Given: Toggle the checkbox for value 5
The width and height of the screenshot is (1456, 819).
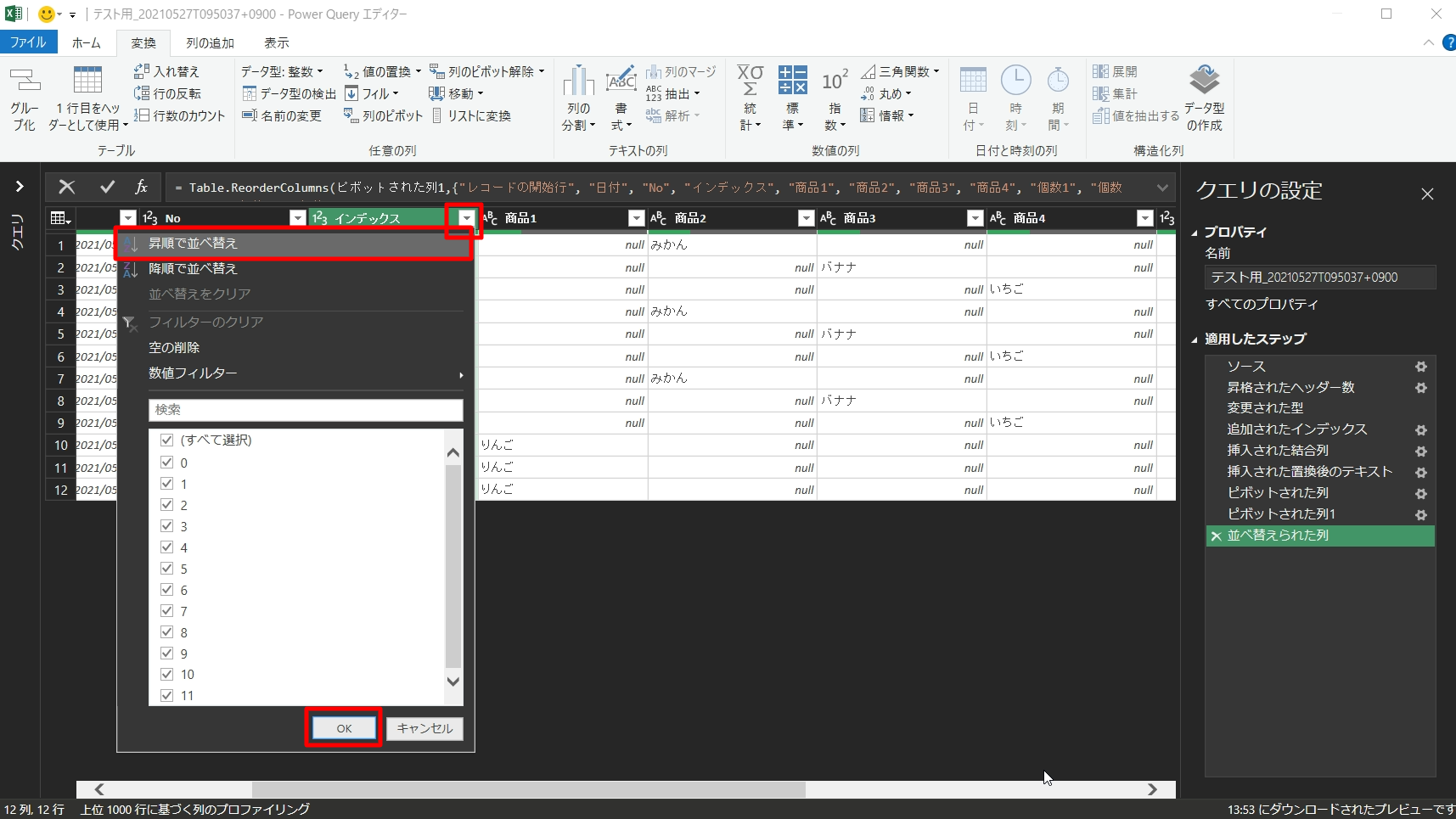Looking at the screenshot, I should pos(167,569).
